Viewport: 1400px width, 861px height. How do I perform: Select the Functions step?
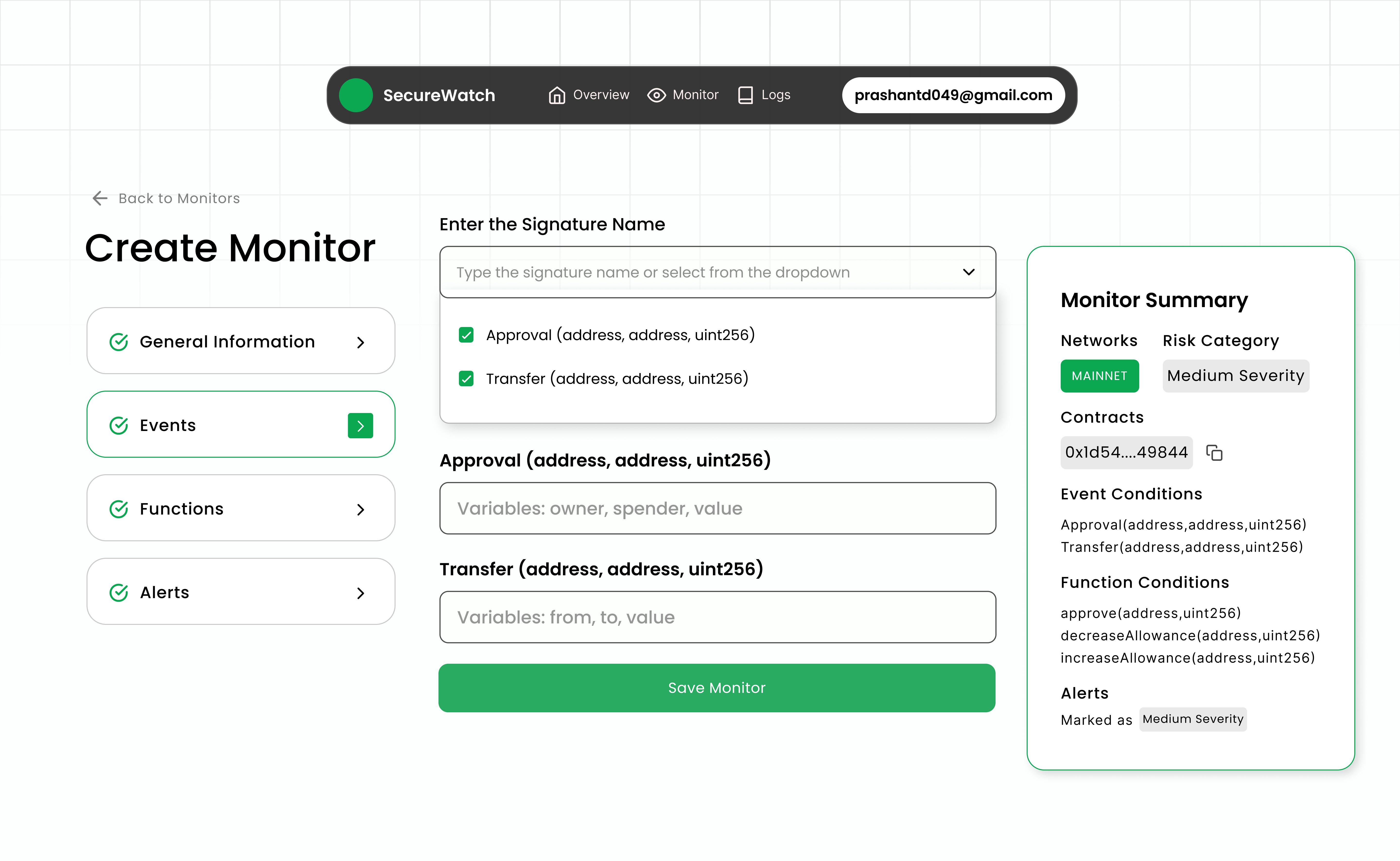point(240,508)
